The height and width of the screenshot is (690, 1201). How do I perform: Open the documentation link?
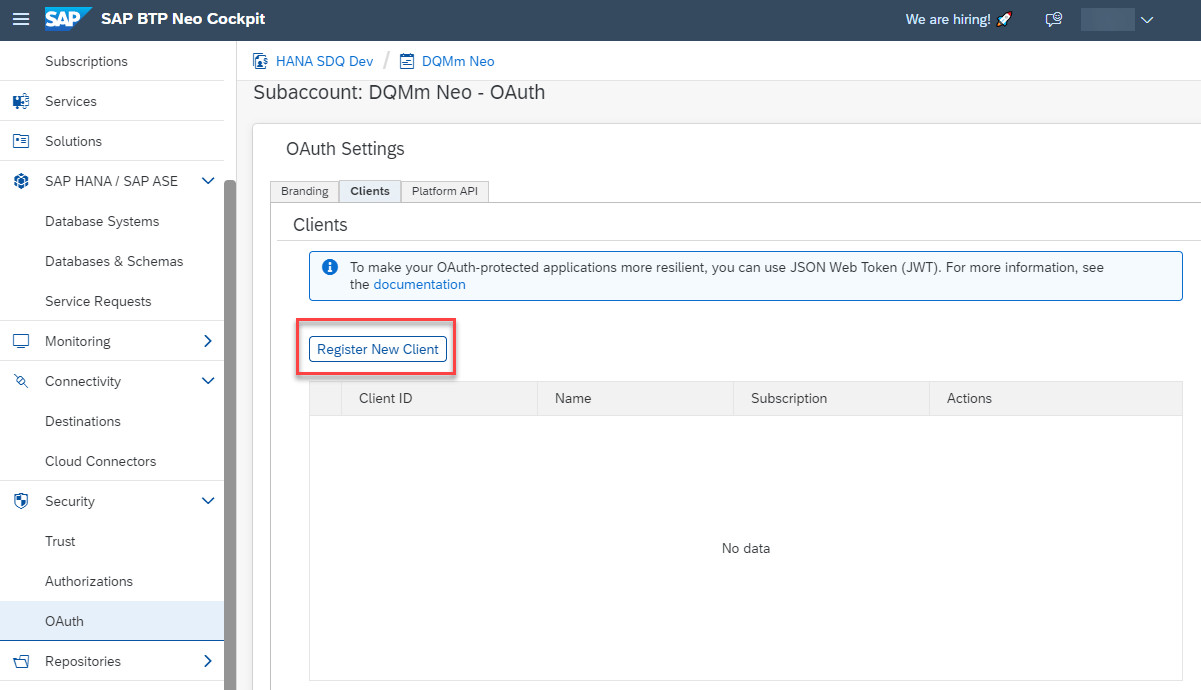click(419, 284)
